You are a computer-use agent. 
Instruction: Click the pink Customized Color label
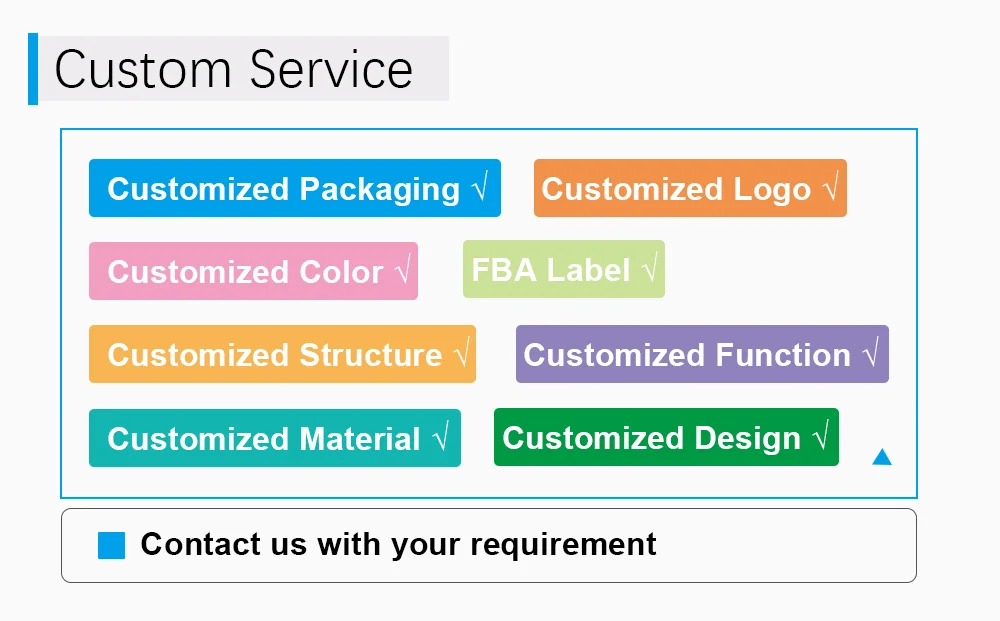pyautogui.click(x=253, y=271)
